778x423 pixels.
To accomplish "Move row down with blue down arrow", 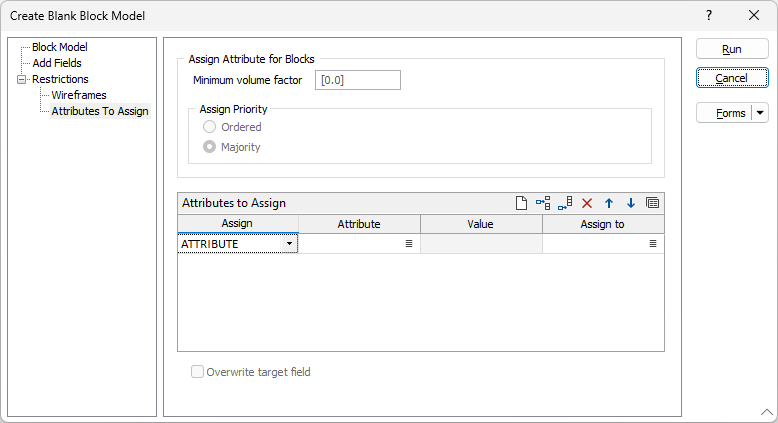I will pos(631,203).
